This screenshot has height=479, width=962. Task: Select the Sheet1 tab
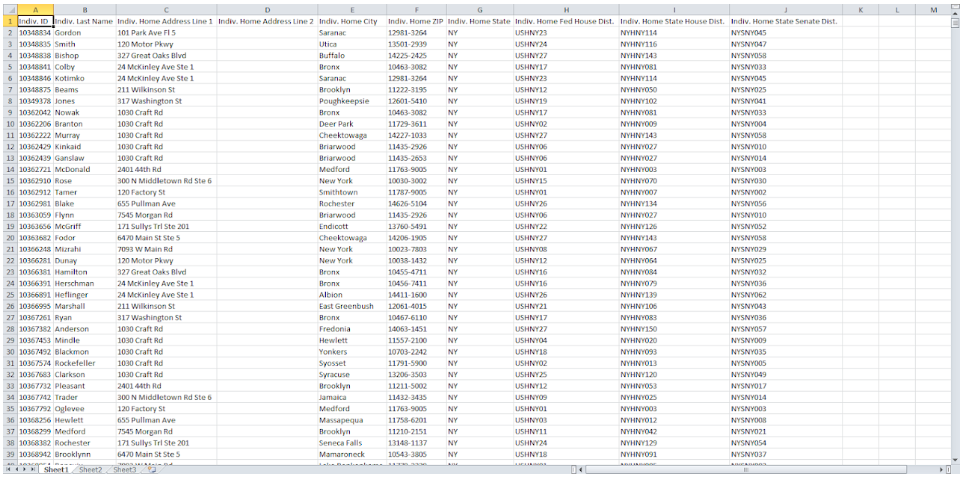56,470
